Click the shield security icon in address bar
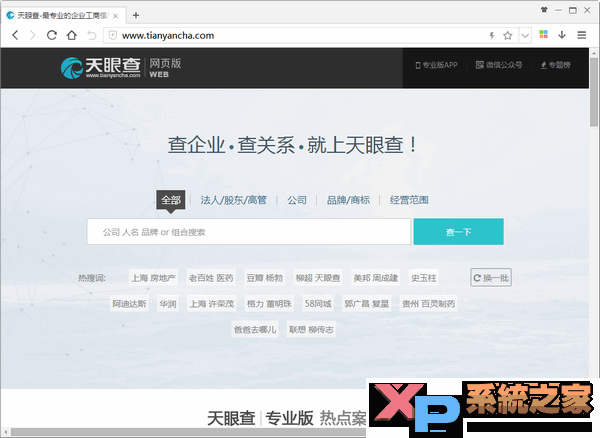 click(113, 36)
